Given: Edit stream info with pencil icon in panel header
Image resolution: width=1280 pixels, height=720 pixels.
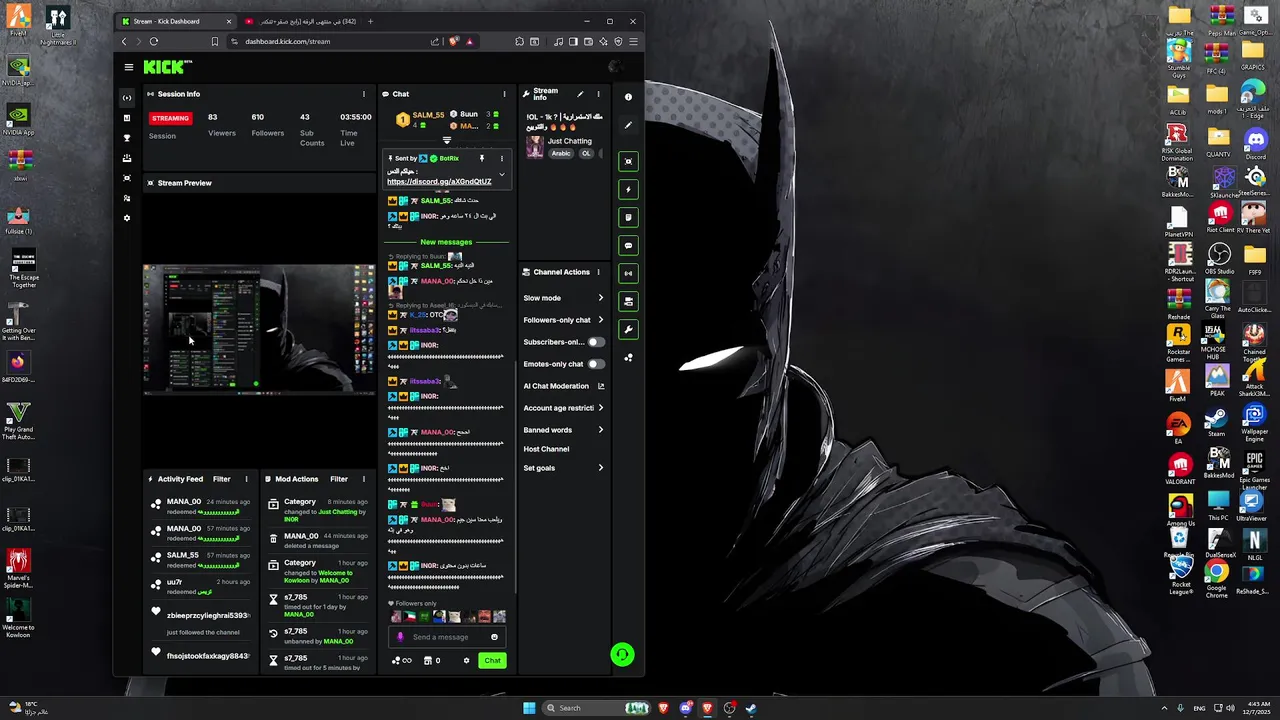Looking at the screenshot, I should tap(580, 94).
